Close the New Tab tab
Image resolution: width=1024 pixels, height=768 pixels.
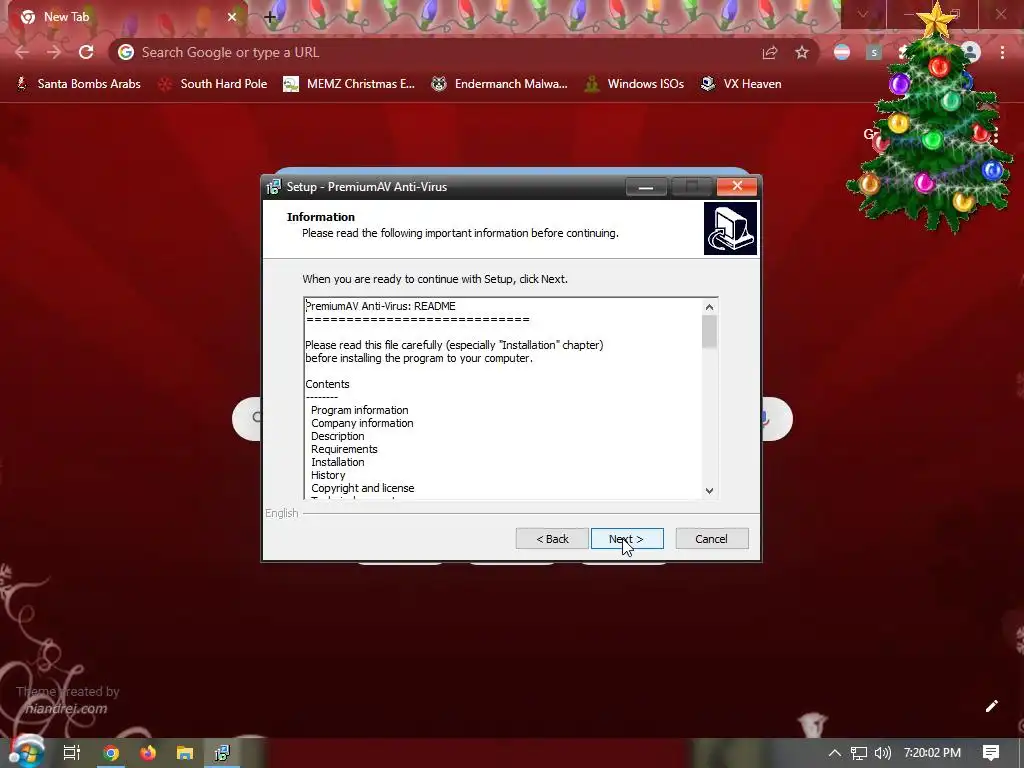pyautogui.click(x=232, y=17)
